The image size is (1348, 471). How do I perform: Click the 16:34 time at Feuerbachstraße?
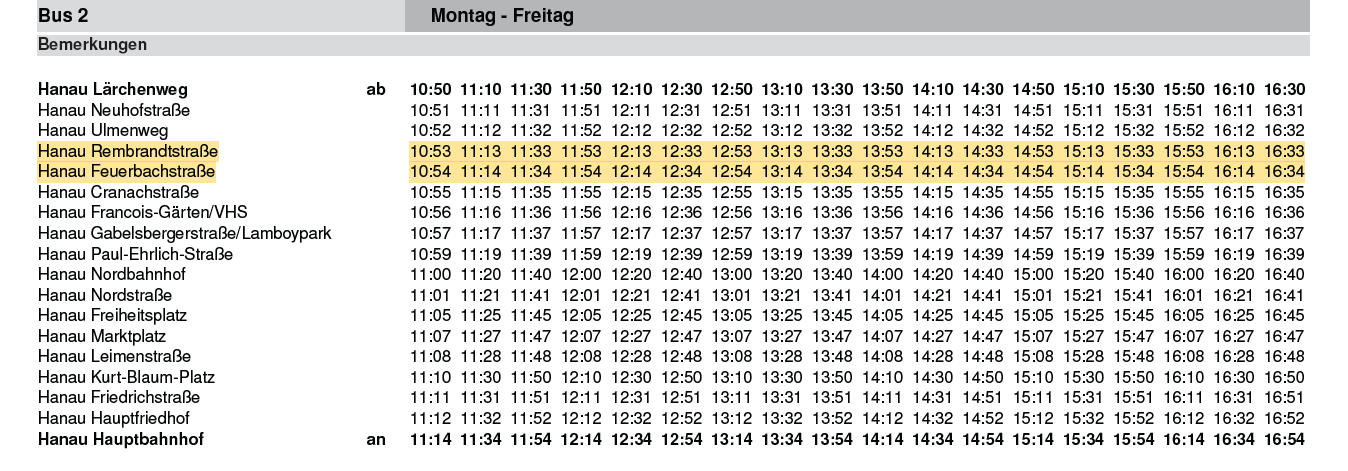pos(1284,172)
